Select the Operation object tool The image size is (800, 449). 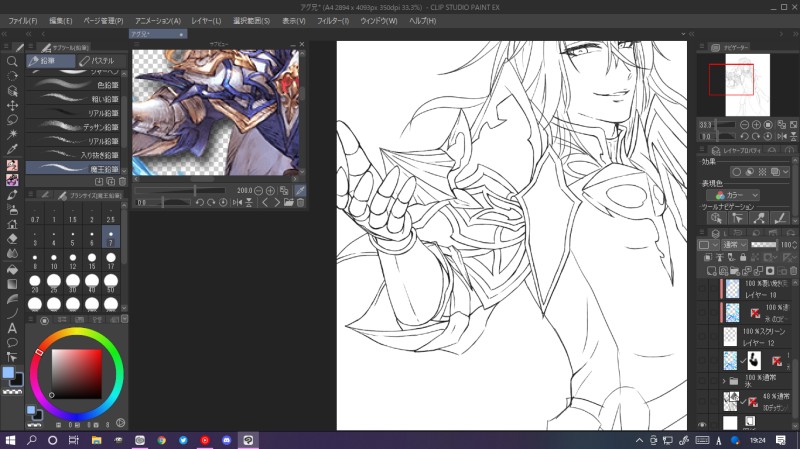[12, 91]
